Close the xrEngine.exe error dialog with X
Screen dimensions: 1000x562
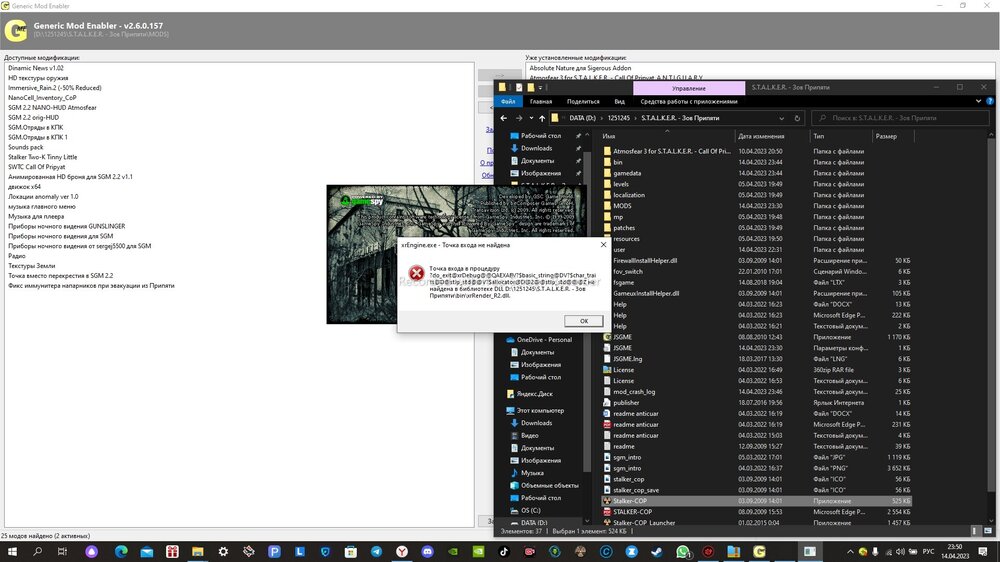(602, 243)
